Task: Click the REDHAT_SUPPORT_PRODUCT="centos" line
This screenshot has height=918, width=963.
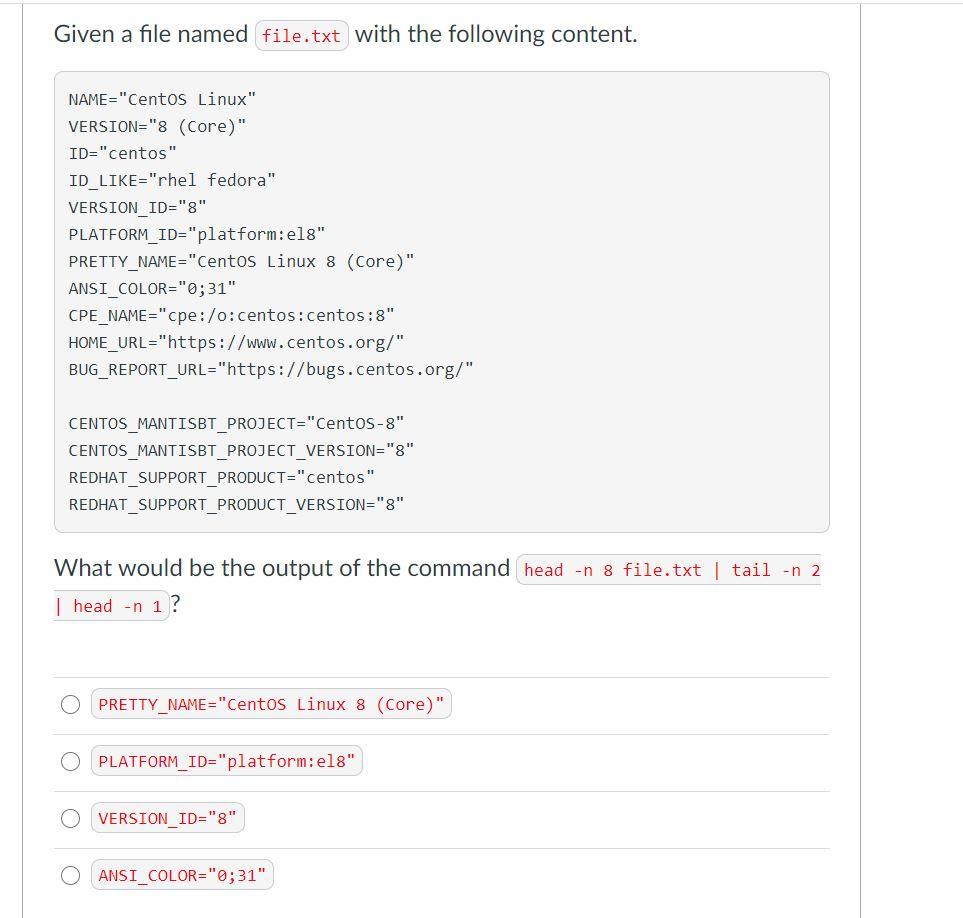Action: click(221, 477)
